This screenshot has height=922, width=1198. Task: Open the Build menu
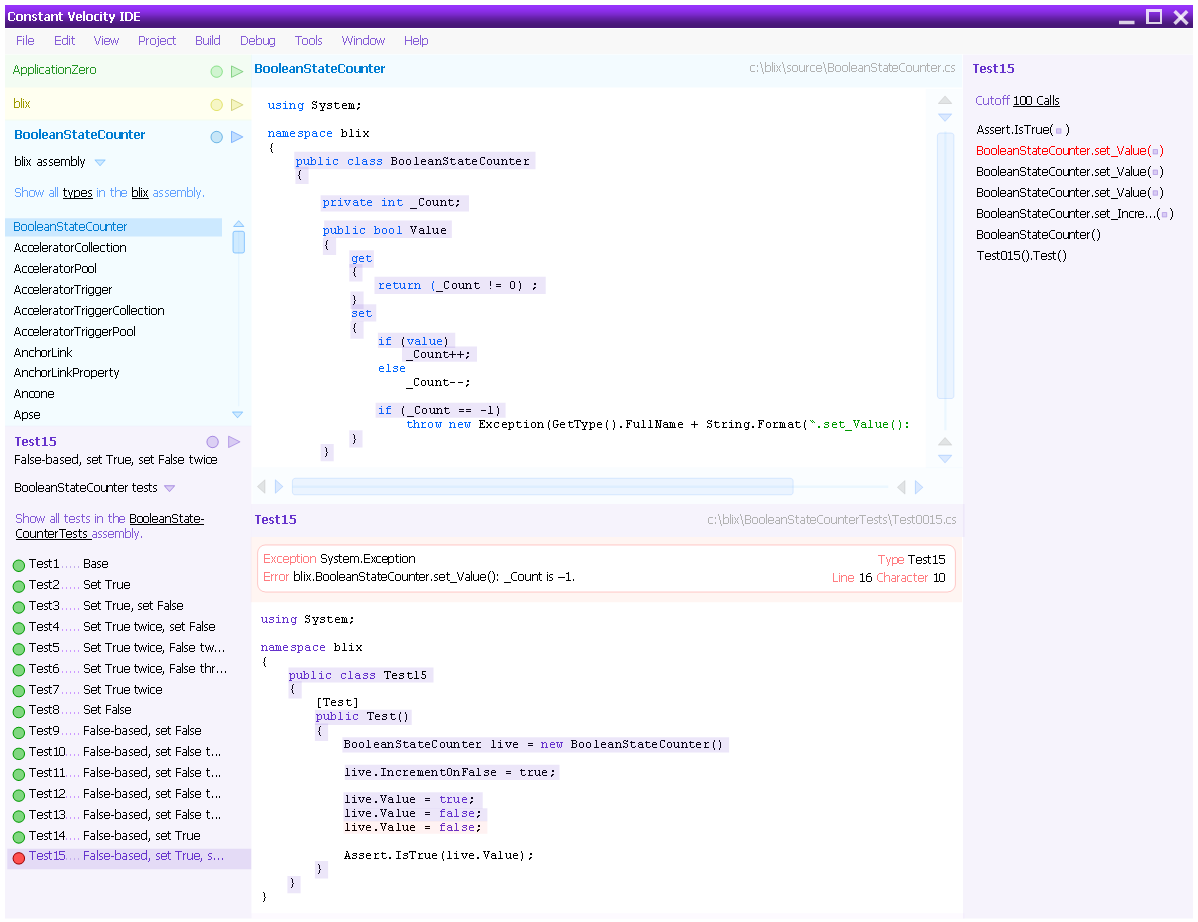tap(208, 40)
